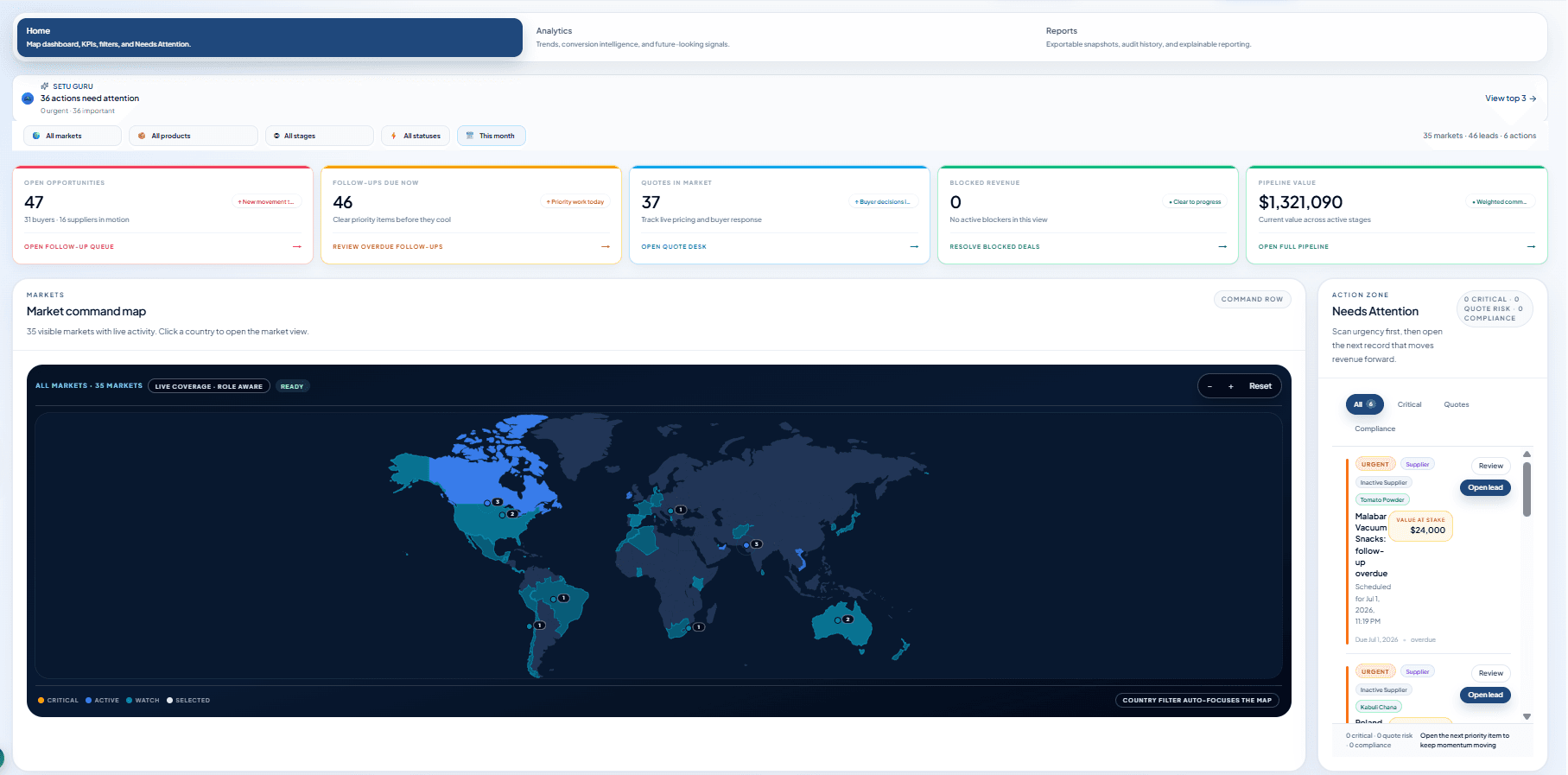Click Open lead for Malabar Vacuum Snacks
Screen dimensions: 1568x775
[1486, 487]
